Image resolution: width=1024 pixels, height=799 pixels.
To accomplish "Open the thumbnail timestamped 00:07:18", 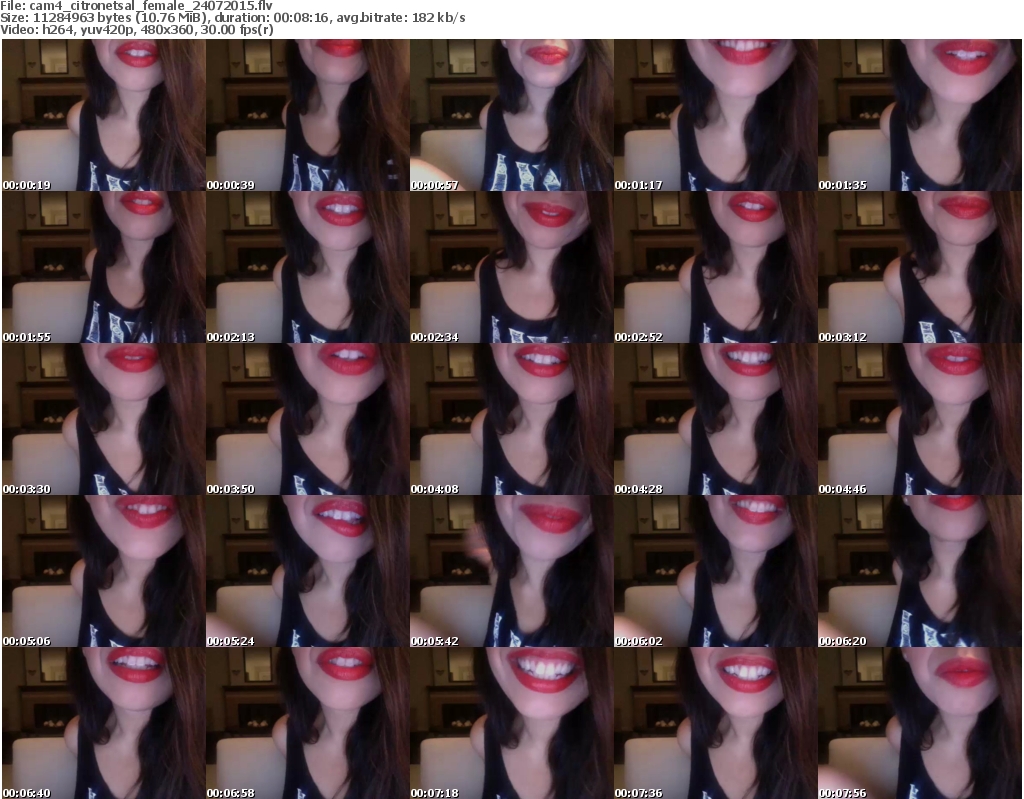I will point(511,723).
